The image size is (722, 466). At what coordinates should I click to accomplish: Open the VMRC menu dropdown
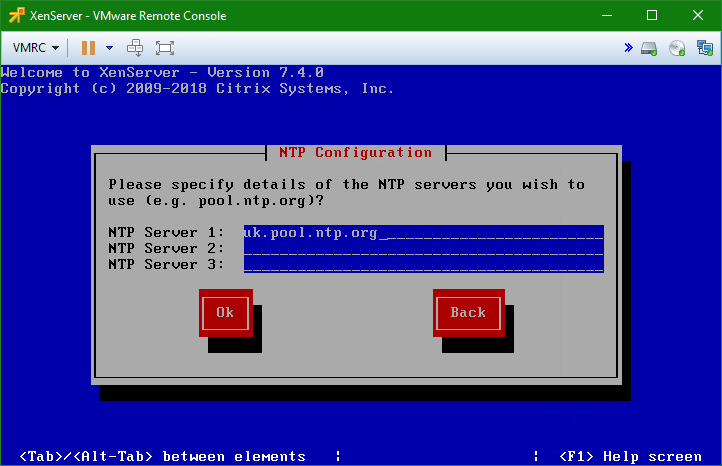click(x=35, y=47)
